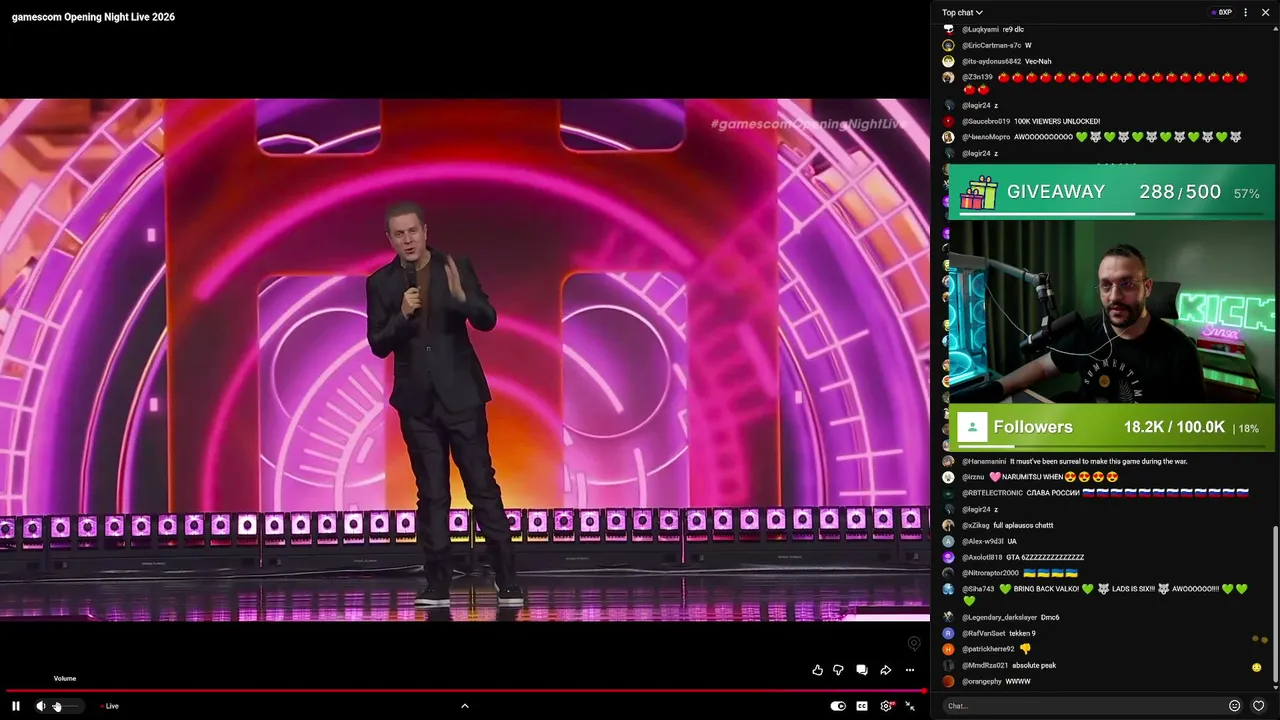Click the "tekken 9" chat message
The width and height of the screenshot is (1280, 720).
tap(1022, 633)
